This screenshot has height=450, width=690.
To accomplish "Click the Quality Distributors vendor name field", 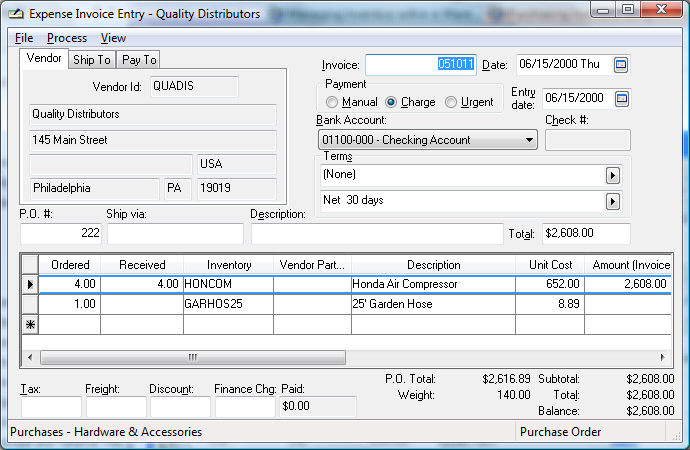I will (x=153, y=114).
